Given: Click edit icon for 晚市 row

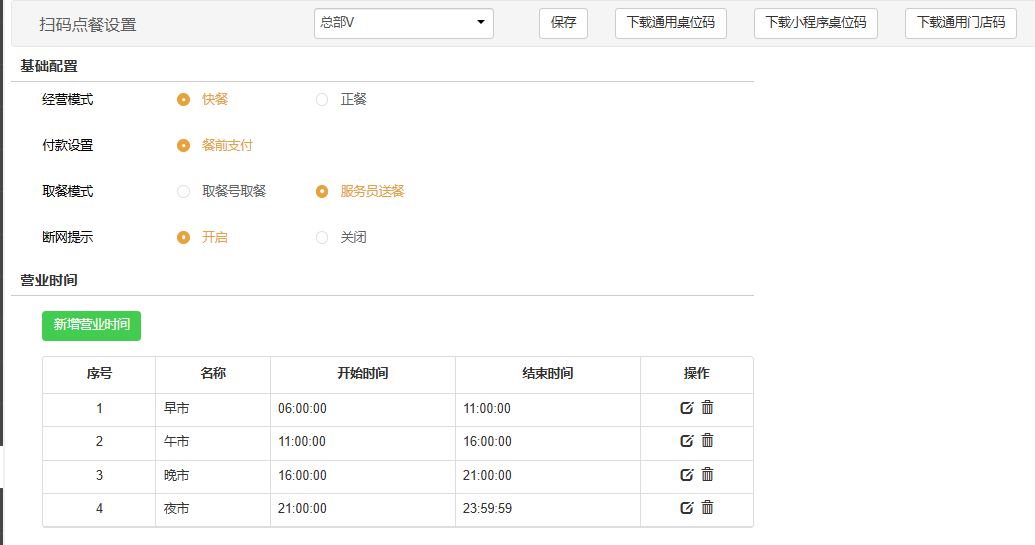Looking at the screenshot, I should tap(686, 475).
